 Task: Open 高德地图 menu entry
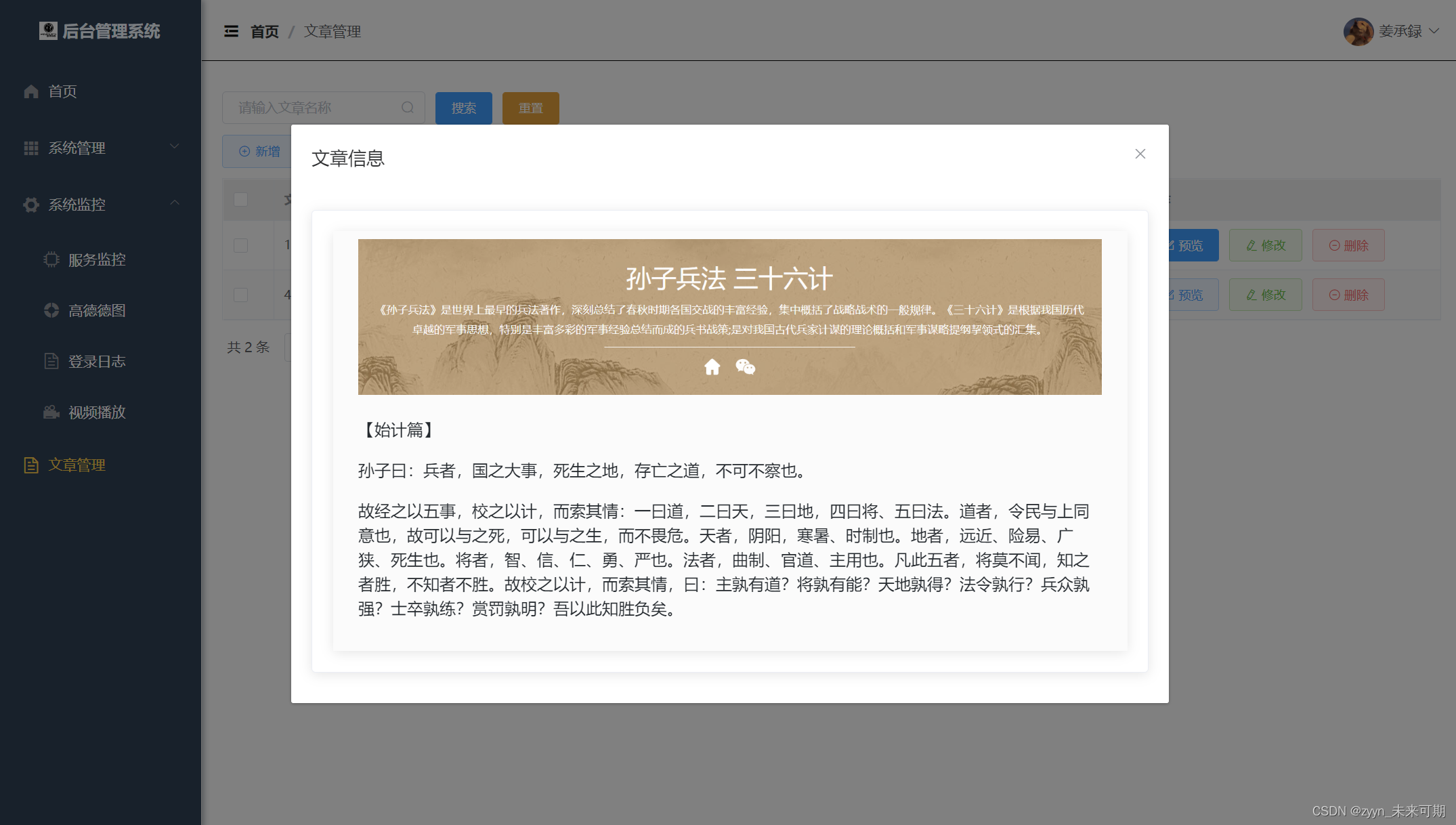click(97, 310)
